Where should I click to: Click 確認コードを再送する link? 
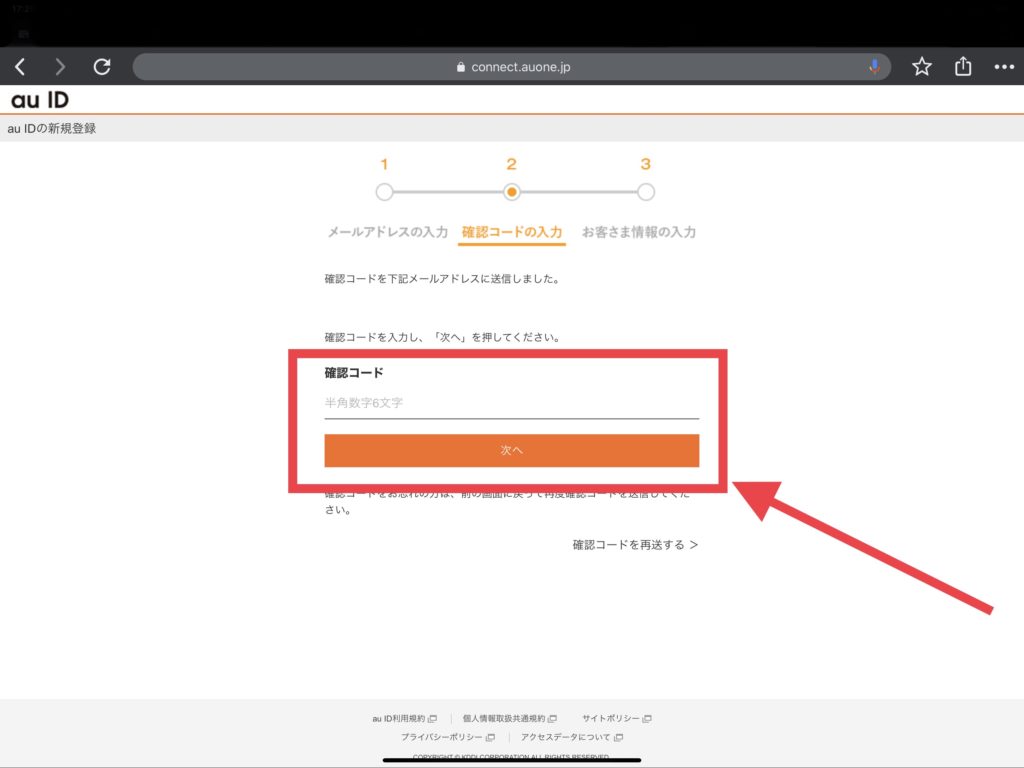coord(635,545)
